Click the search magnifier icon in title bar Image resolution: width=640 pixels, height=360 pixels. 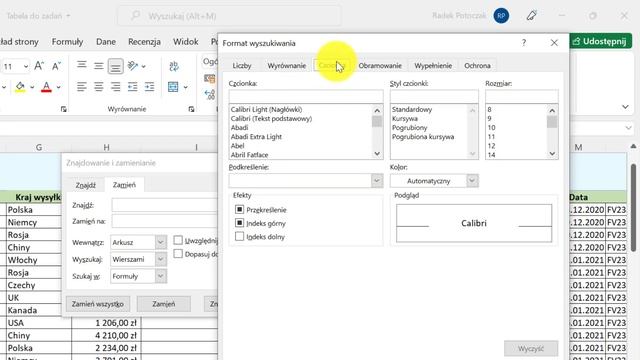(135, 16)
